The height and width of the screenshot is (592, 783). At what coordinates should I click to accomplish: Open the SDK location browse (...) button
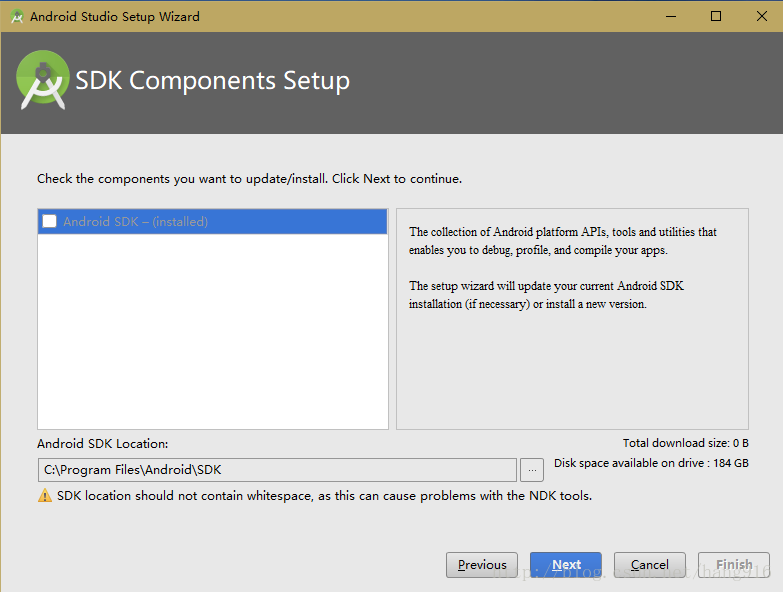coord(532,470)
